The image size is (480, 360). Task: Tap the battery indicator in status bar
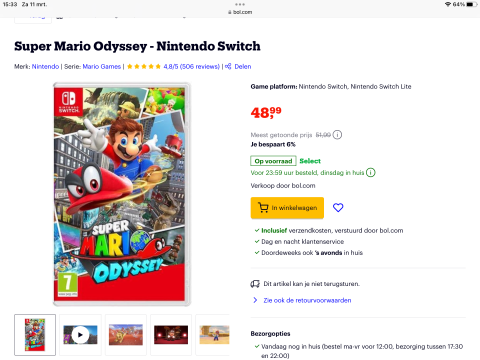(471, 4)
